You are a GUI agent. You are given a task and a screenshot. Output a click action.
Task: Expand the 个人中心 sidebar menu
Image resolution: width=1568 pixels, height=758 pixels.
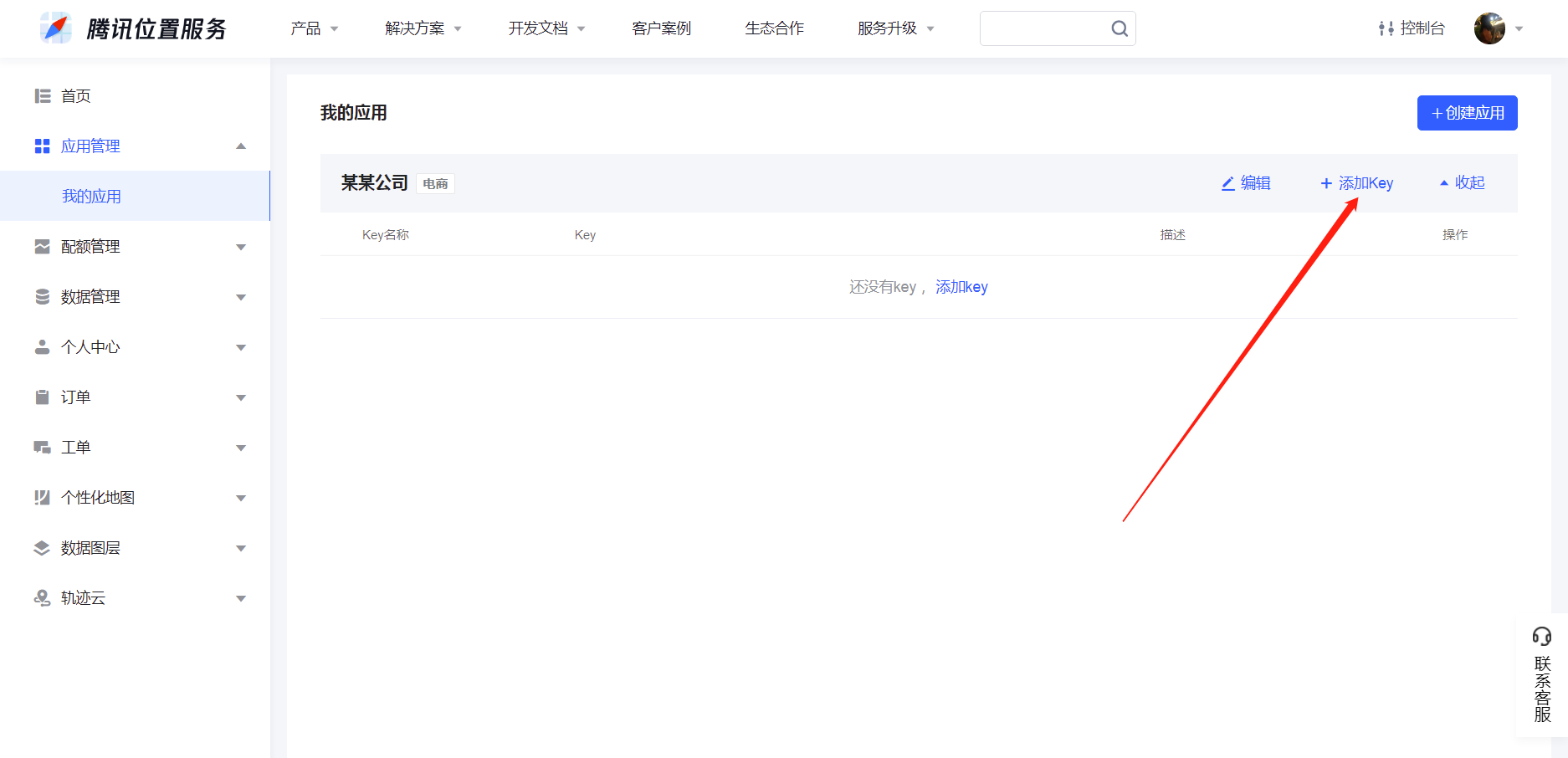[241, 347]
